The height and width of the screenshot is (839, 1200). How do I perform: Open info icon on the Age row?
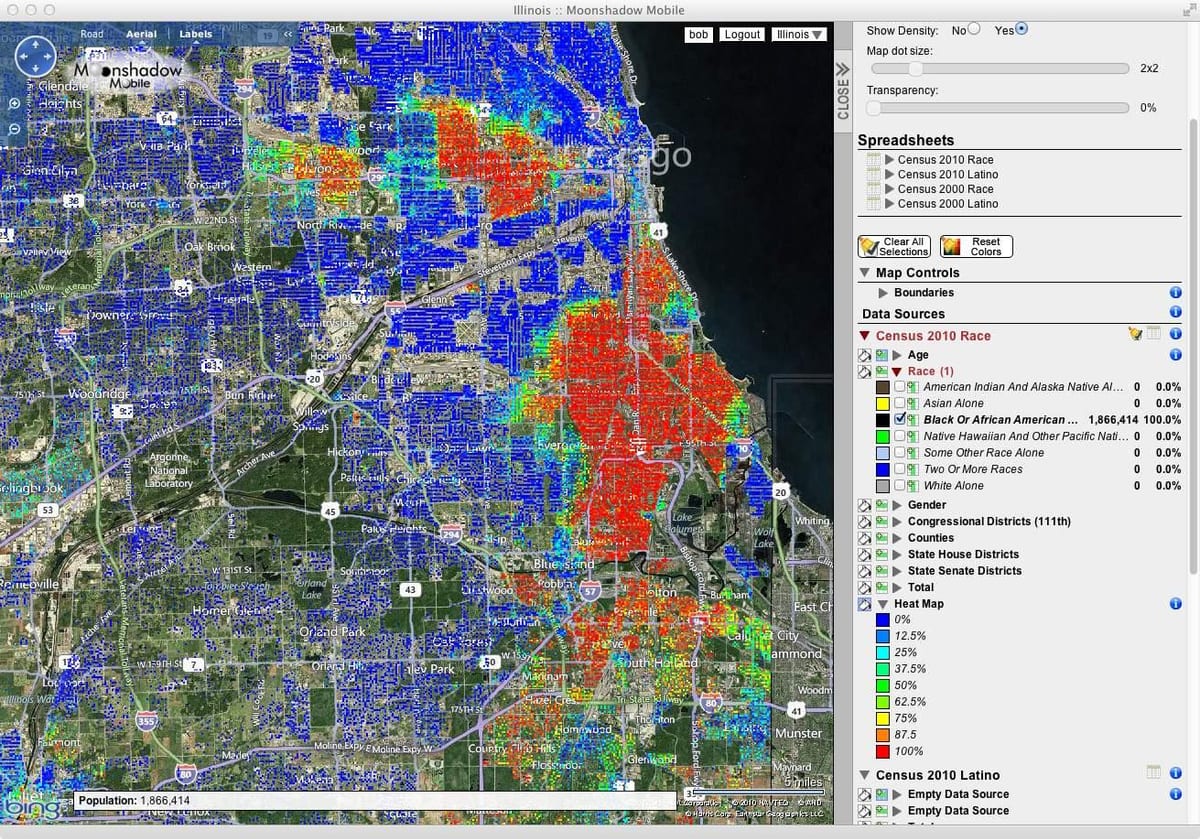click(x=1175, y=354)
